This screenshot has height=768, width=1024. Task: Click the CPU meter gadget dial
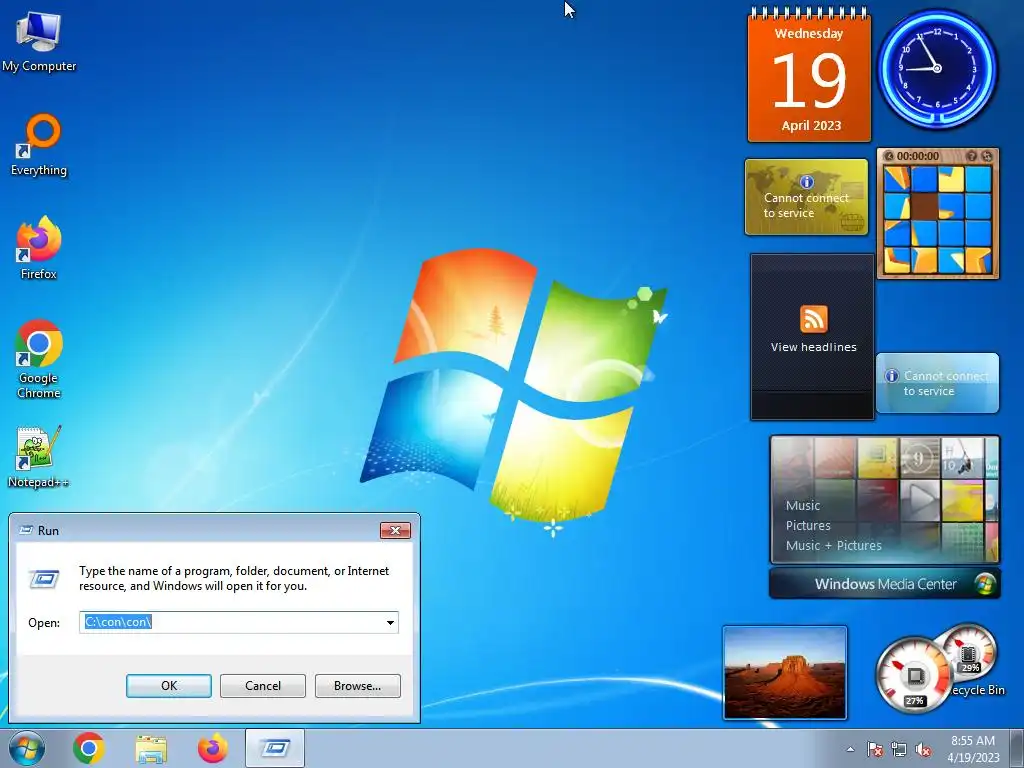pyautogui.click(x=913, y=675)
